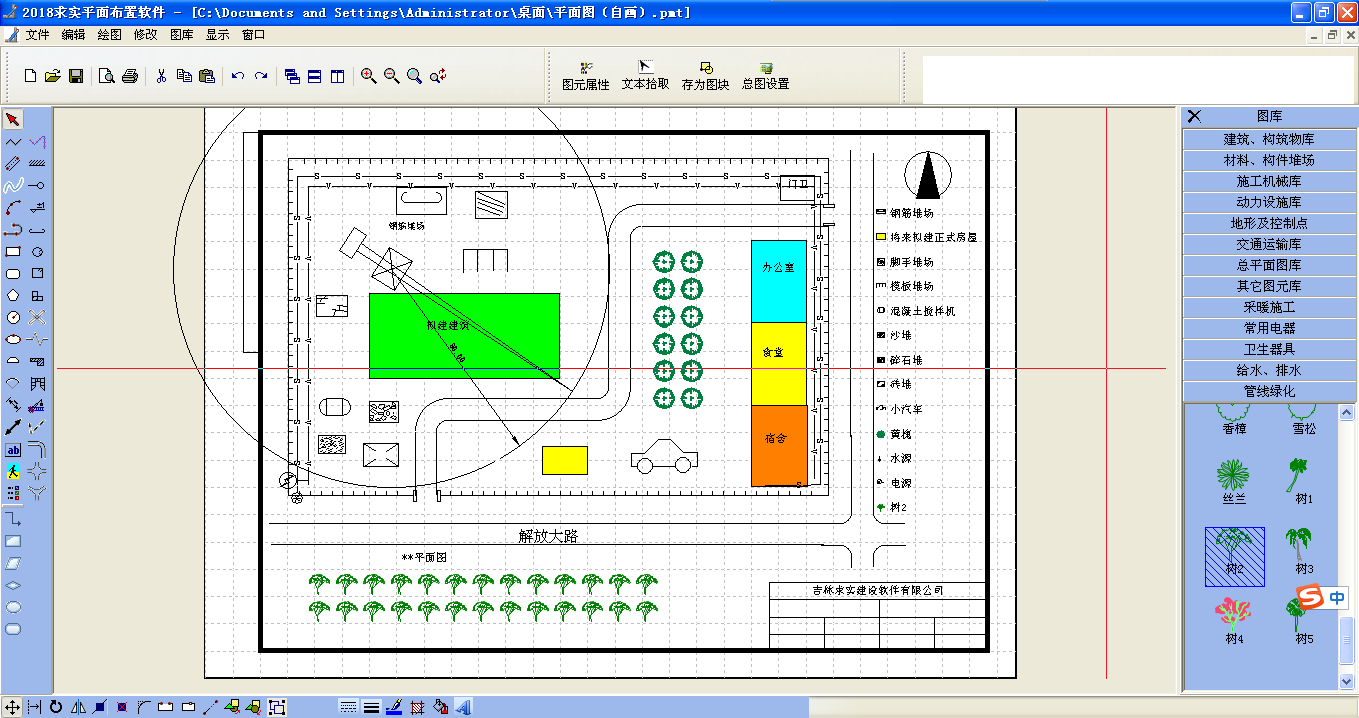Click the Save file icon

pyautogui.click(x=76, y=76)
